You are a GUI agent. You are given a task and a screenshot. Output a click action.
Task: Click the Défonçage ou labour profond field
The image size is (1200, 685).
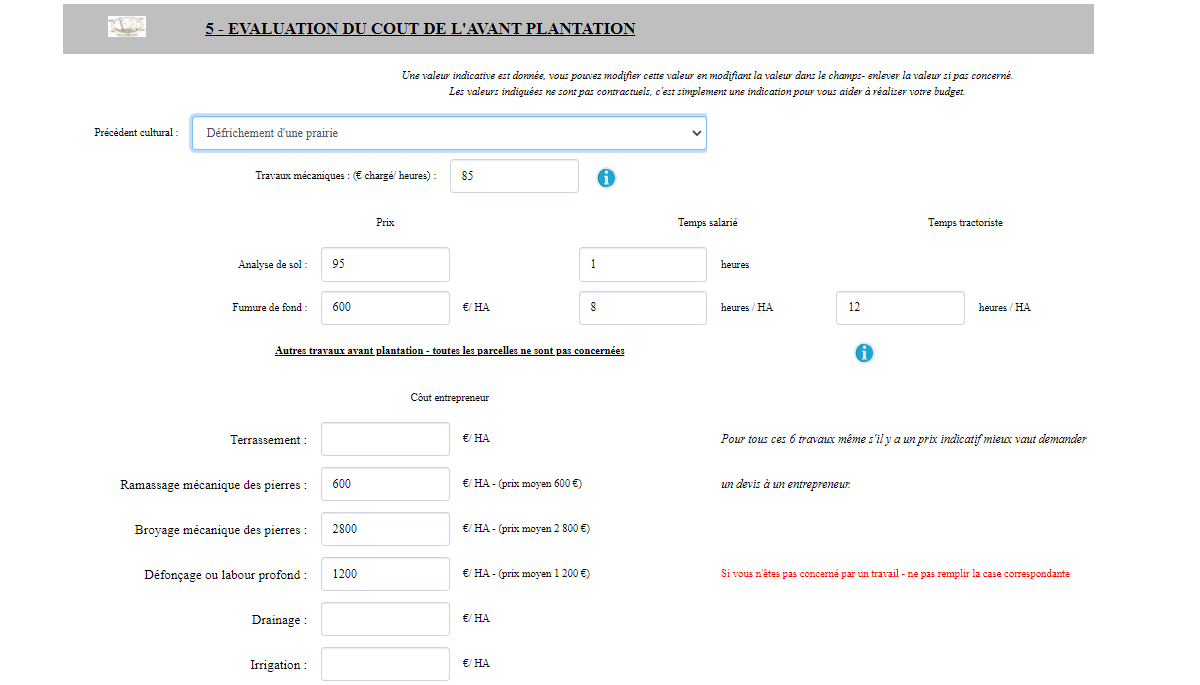tap(386, 574)
